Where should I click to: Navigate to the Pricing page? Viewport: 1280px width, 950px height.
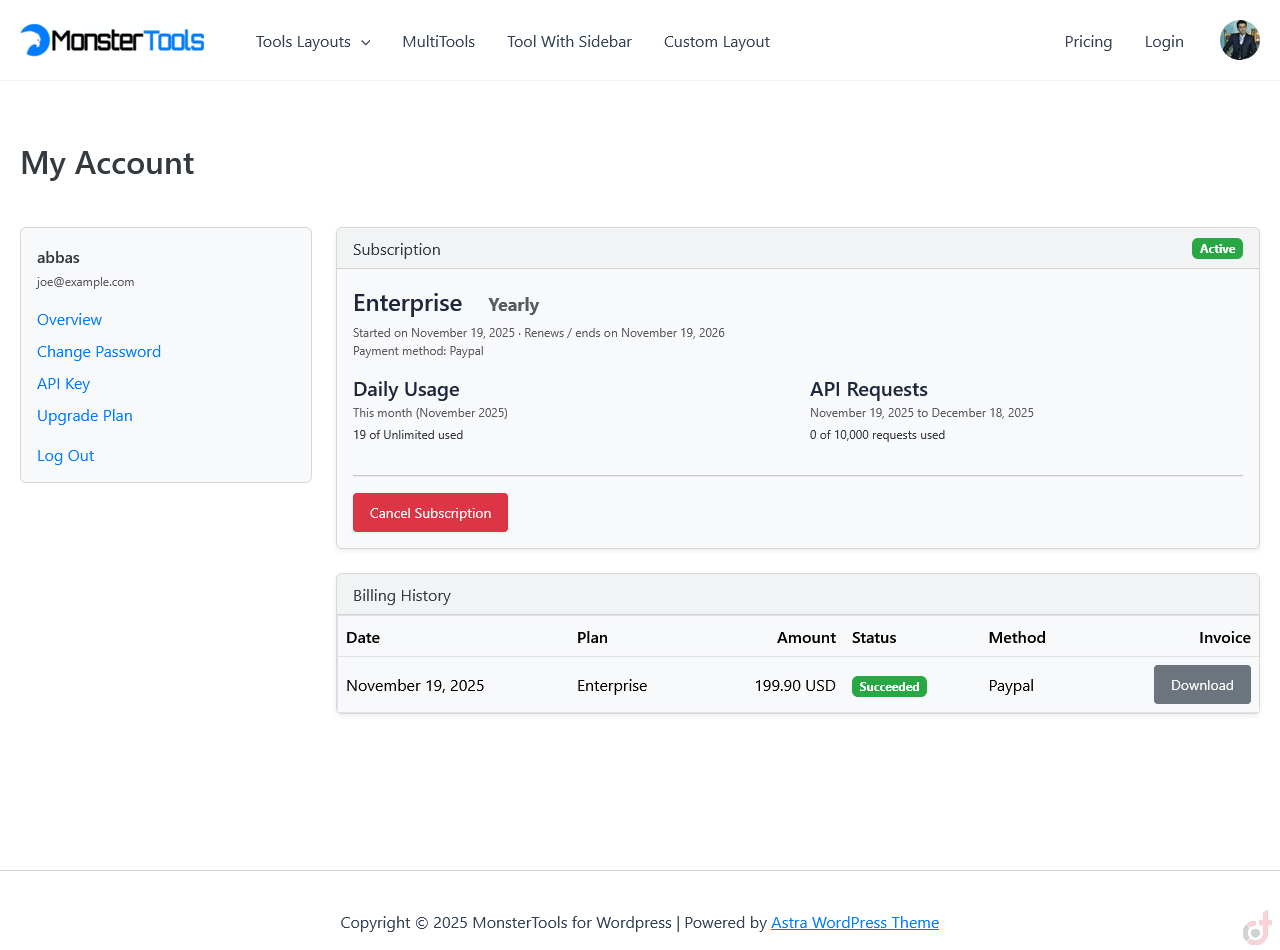1088,42
